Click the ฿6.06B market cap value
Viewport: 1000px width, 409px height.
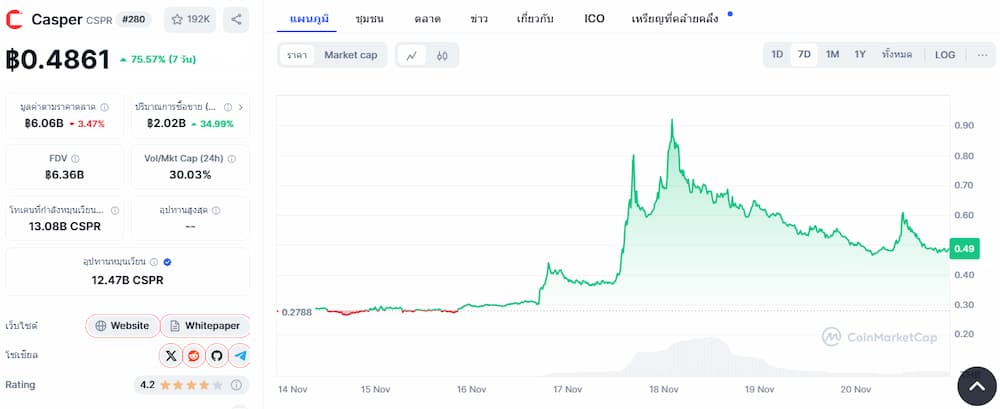[x=44, y=123]
